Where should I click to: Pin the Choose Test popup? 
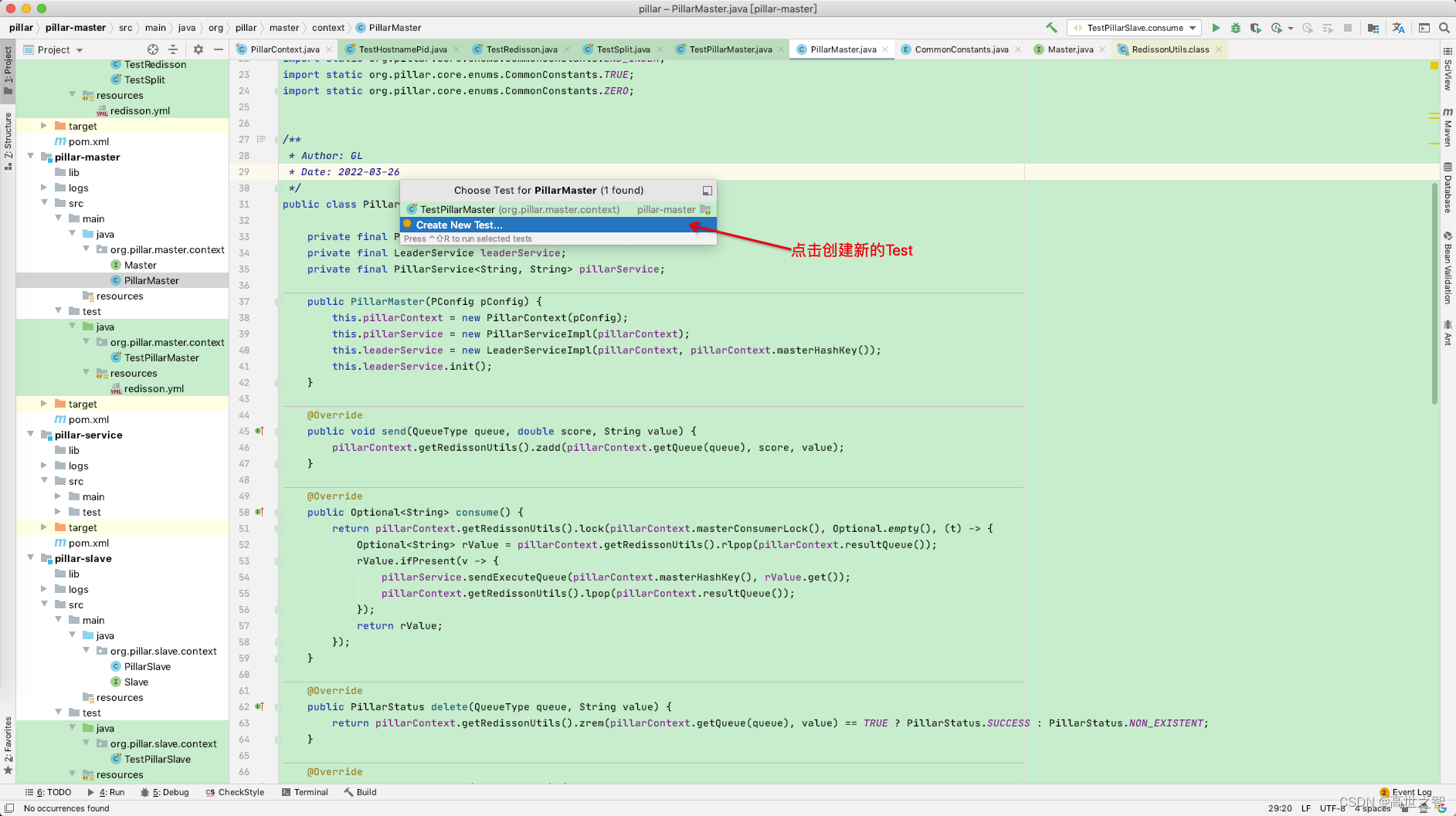pyautogui.click(x=707, y=191)
